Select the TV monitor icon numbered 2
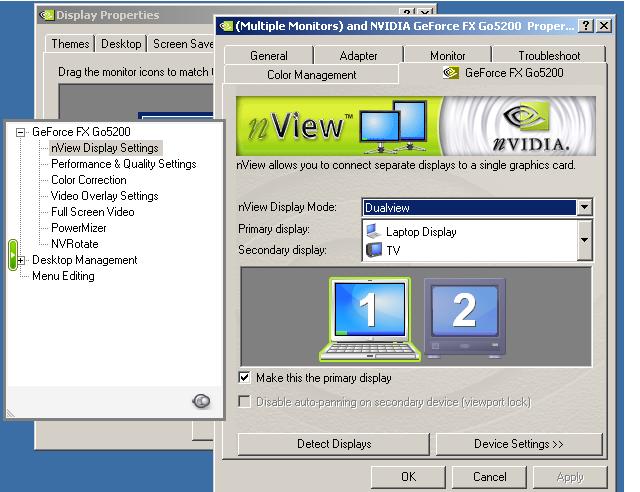The height and width of the screenshot is (492, 640). point(464,318)
